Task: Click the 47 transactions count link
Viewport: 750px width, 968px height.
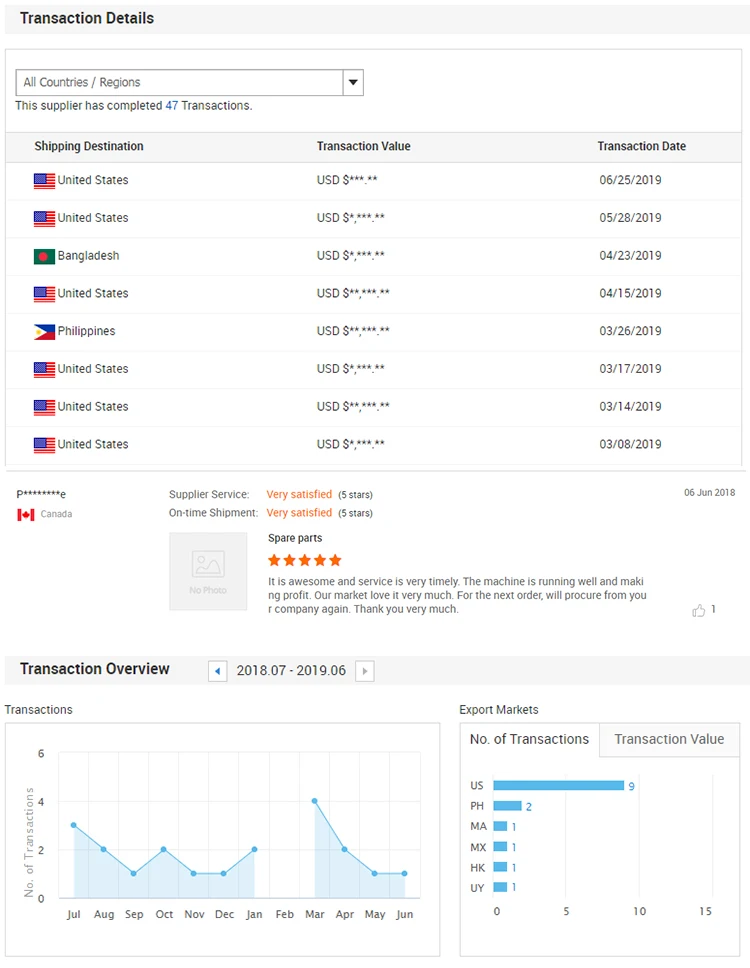Action: coord(172,106)
